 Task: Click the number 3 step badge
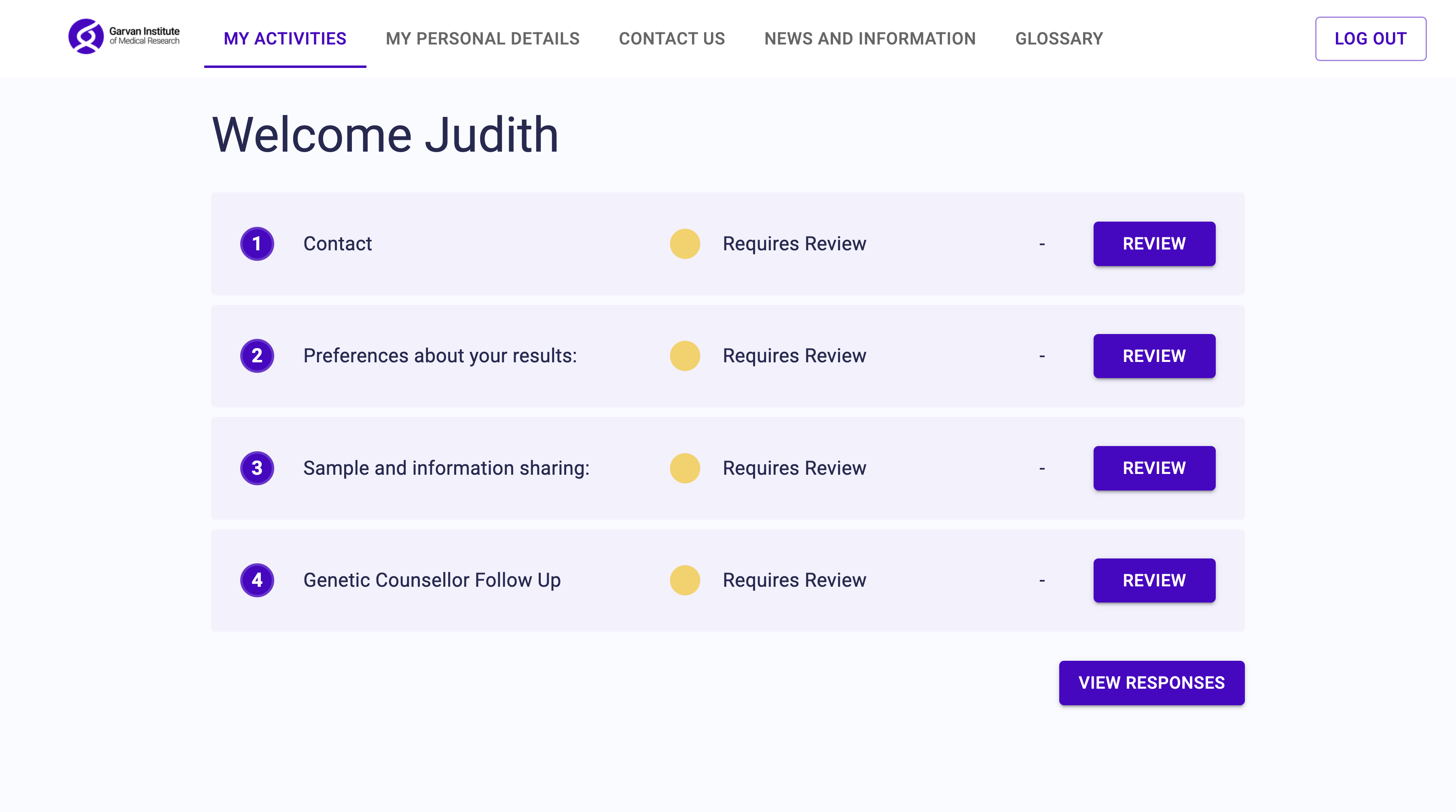(x=256, y=468)
